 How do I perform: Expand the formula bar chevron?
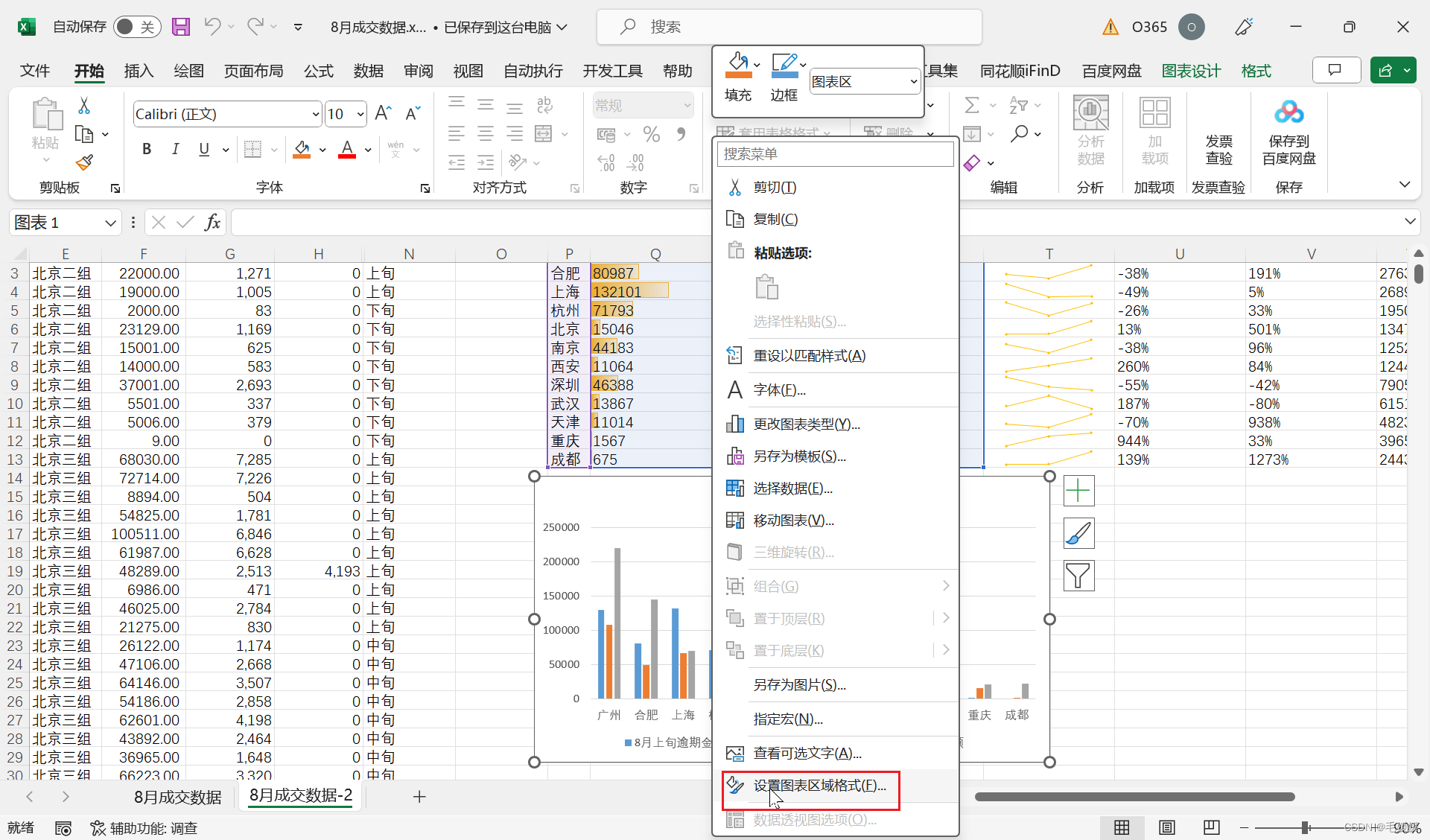pos(1410,221)
